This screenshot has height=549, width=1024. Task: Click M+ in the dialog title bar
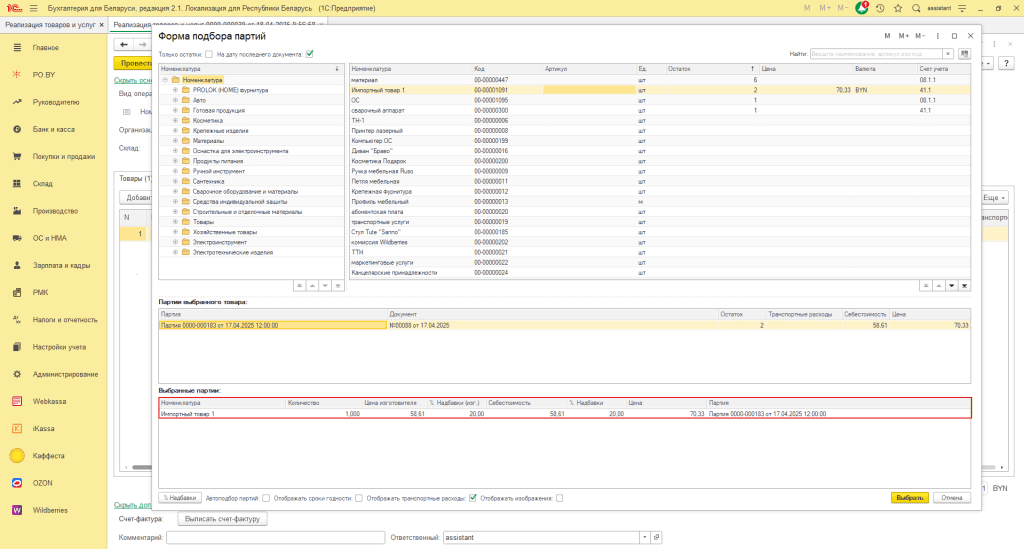tap(904, 36)
